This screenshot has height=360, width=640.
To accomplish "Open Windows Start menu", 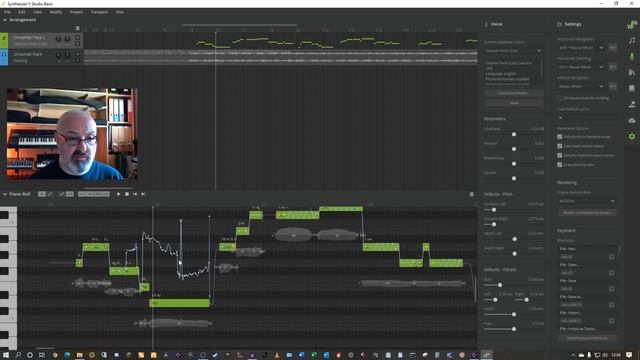I will pos(6,355).
